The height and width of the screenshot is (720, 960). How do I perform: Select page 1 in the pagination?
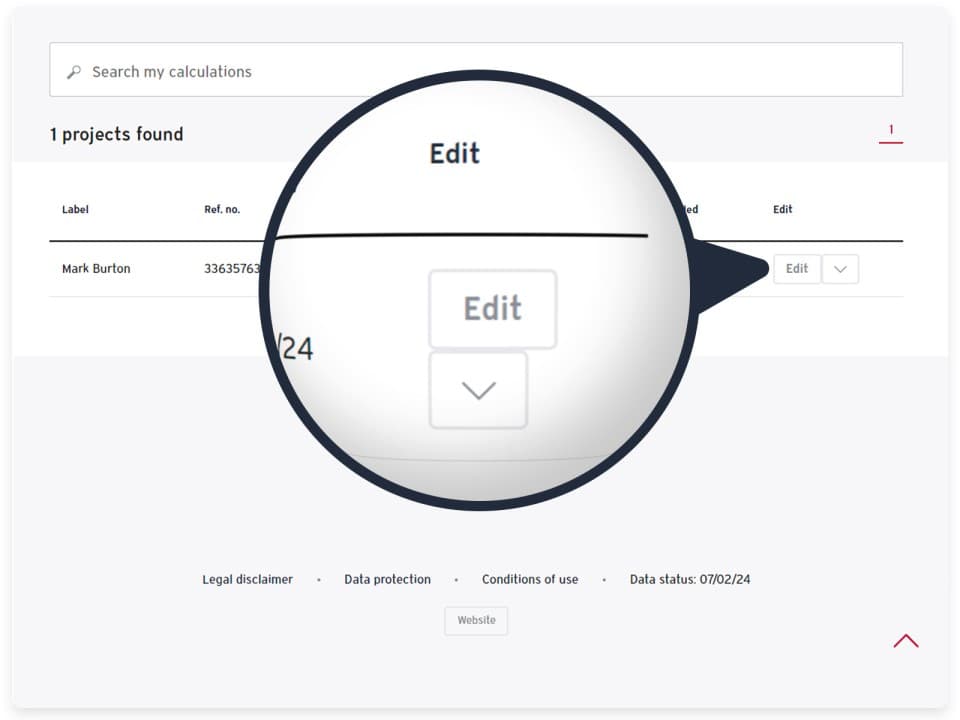click(x=890, y=131)
